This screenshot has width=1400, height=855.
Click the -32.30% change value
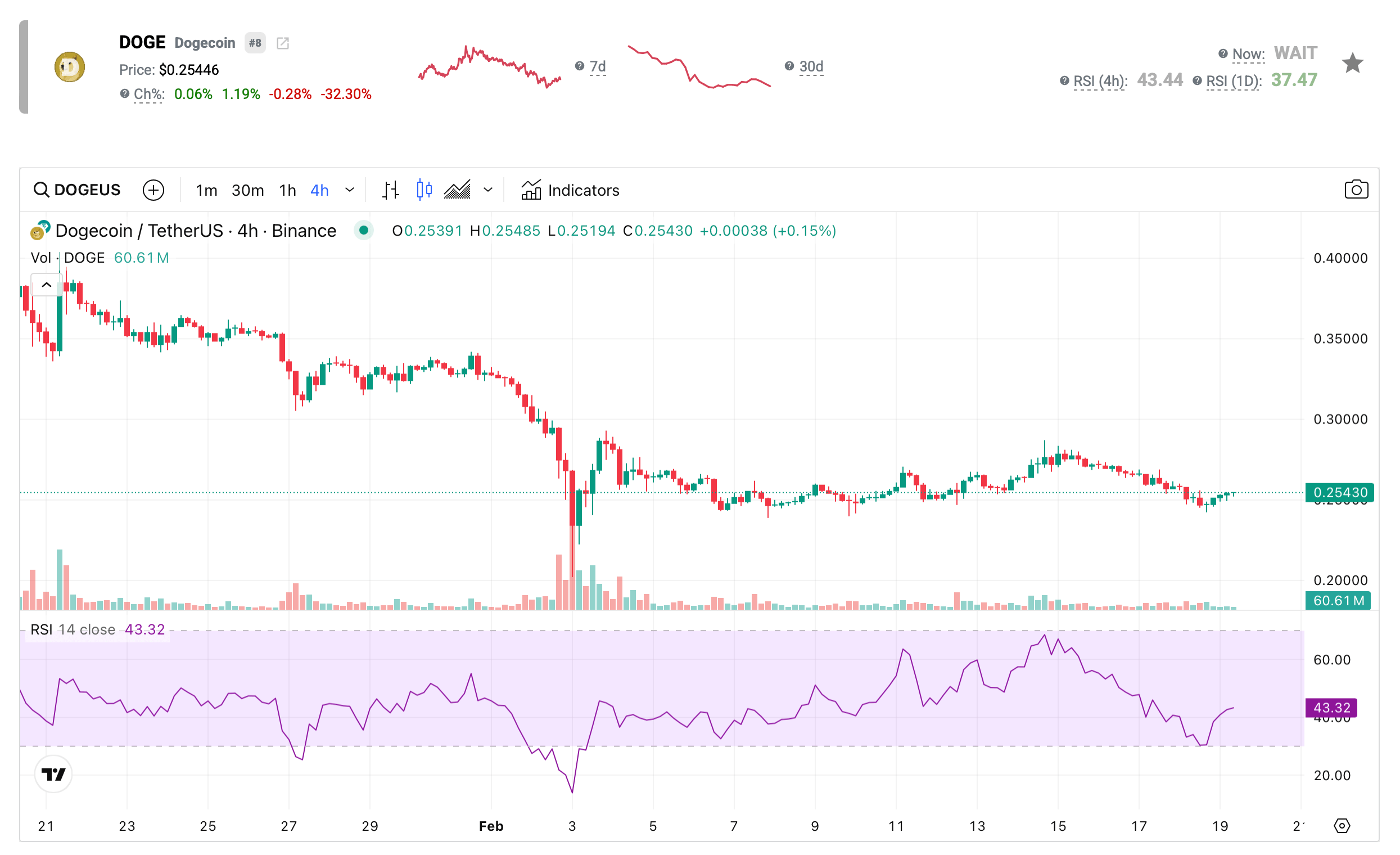pos(345,94)
